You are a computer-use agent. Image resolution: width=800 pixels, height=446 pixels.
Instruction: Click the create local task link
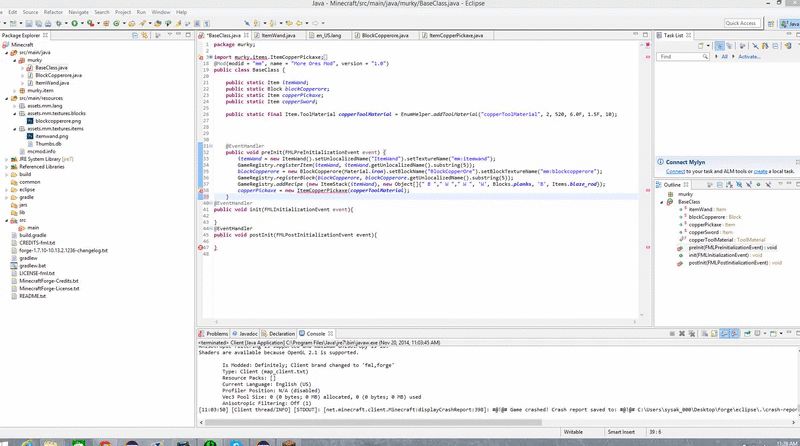[760, 171]
